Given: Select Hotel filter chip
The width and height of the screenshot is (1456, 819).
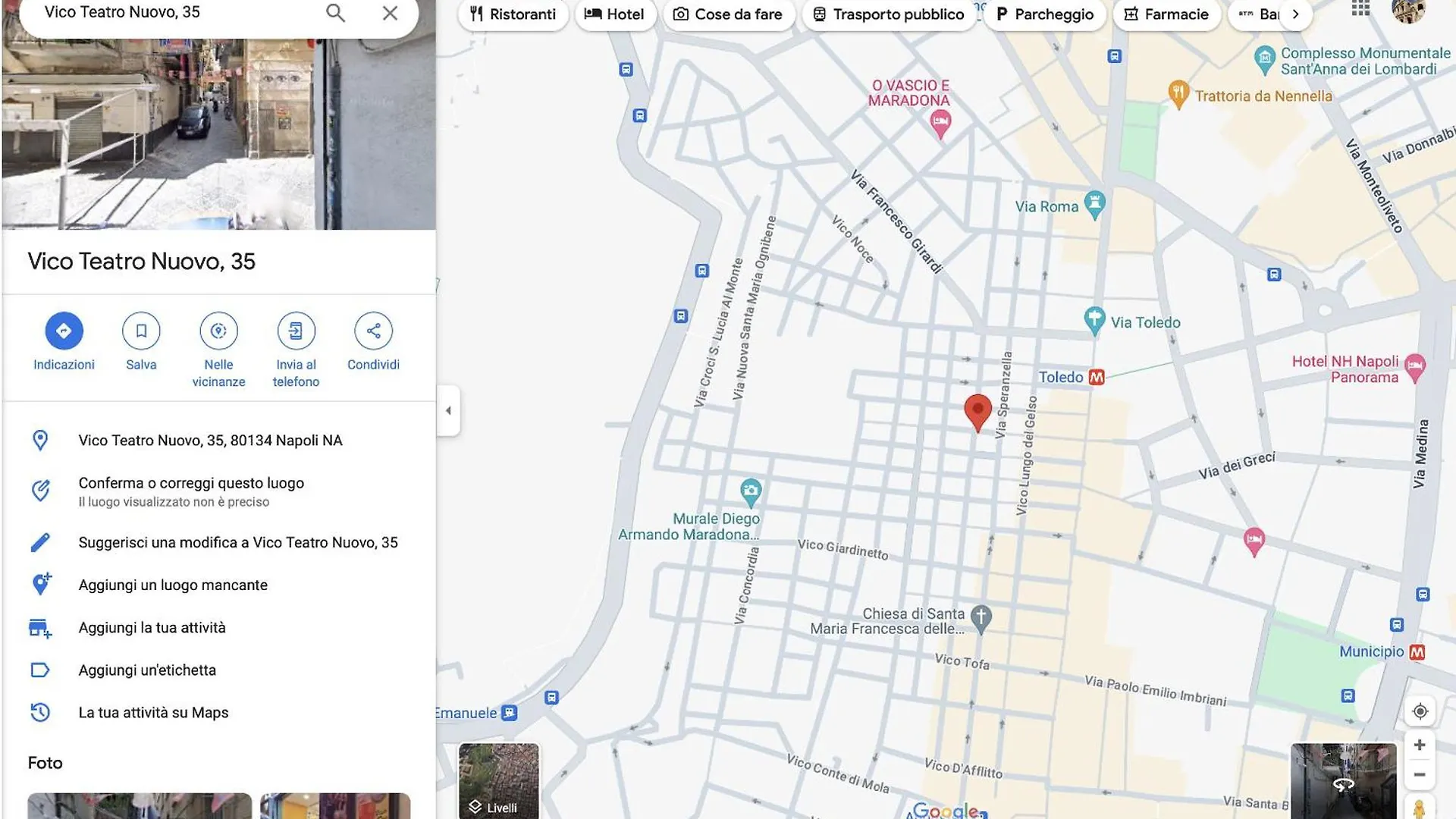Looking at the screenshot, I should point(615,14).
